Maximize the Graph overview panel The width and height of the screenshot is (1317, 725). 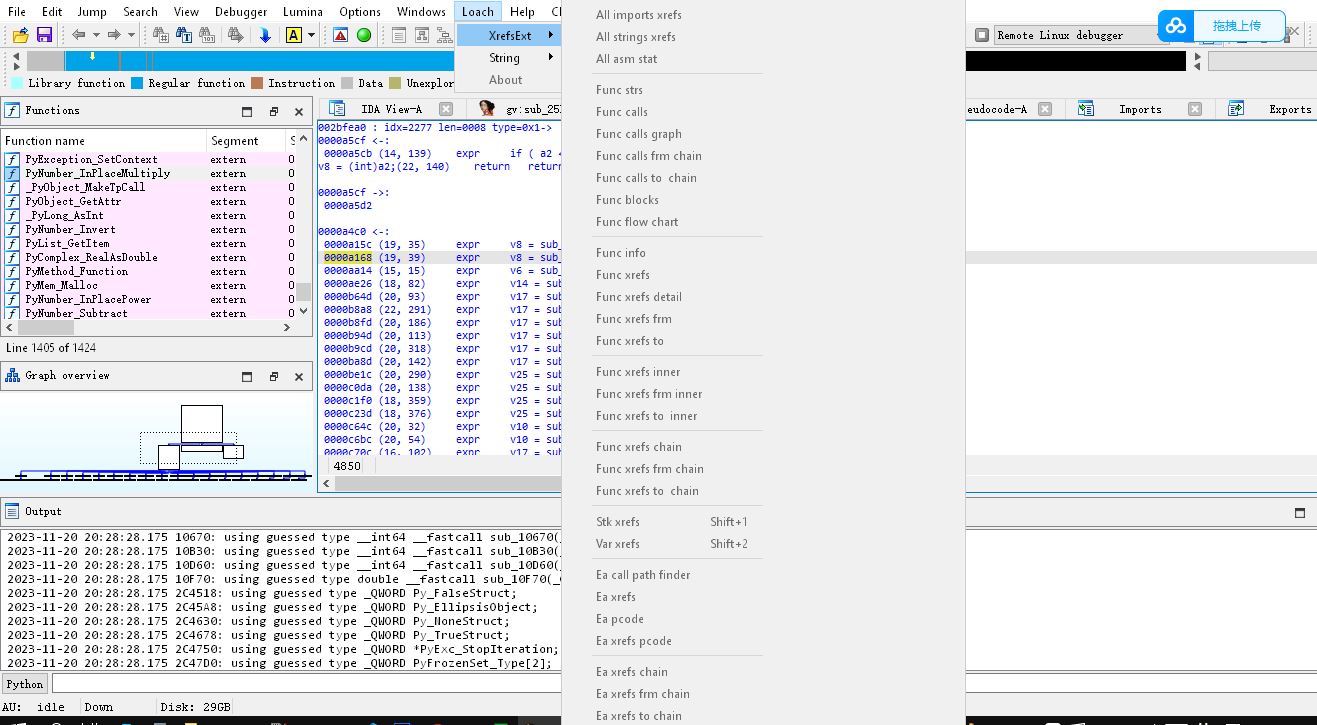click(x=247, y=376)
